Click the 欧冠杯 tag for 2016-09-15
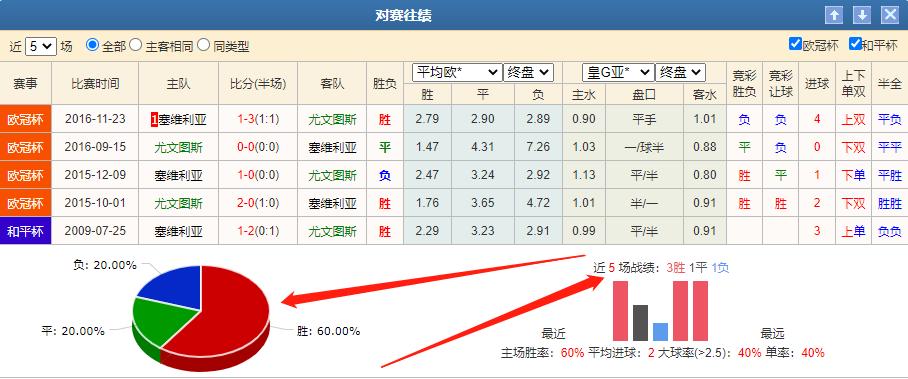The image size is (908, 379). [25, 147]
